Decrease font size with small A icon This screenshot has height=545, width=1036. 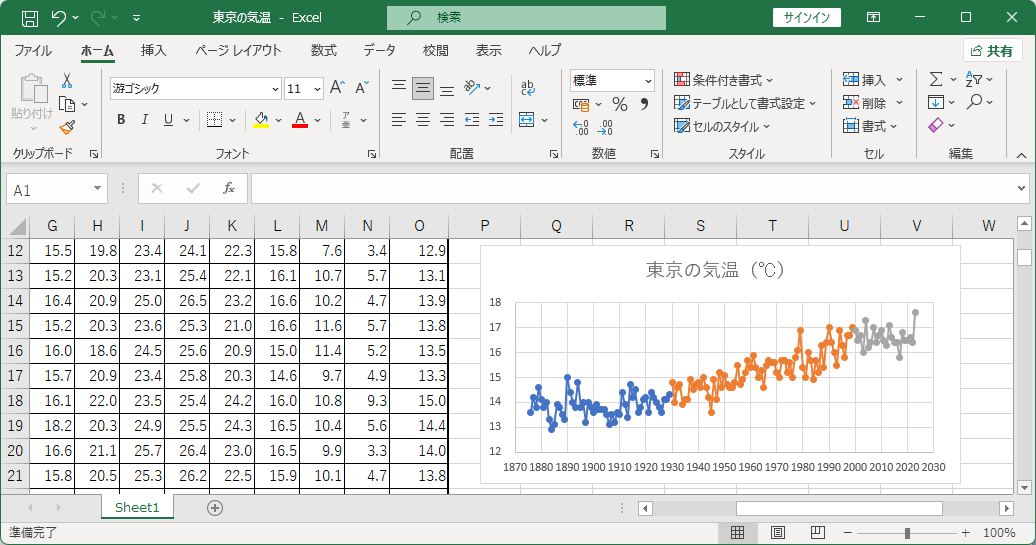pyautogui.click(x=361, y=88)
